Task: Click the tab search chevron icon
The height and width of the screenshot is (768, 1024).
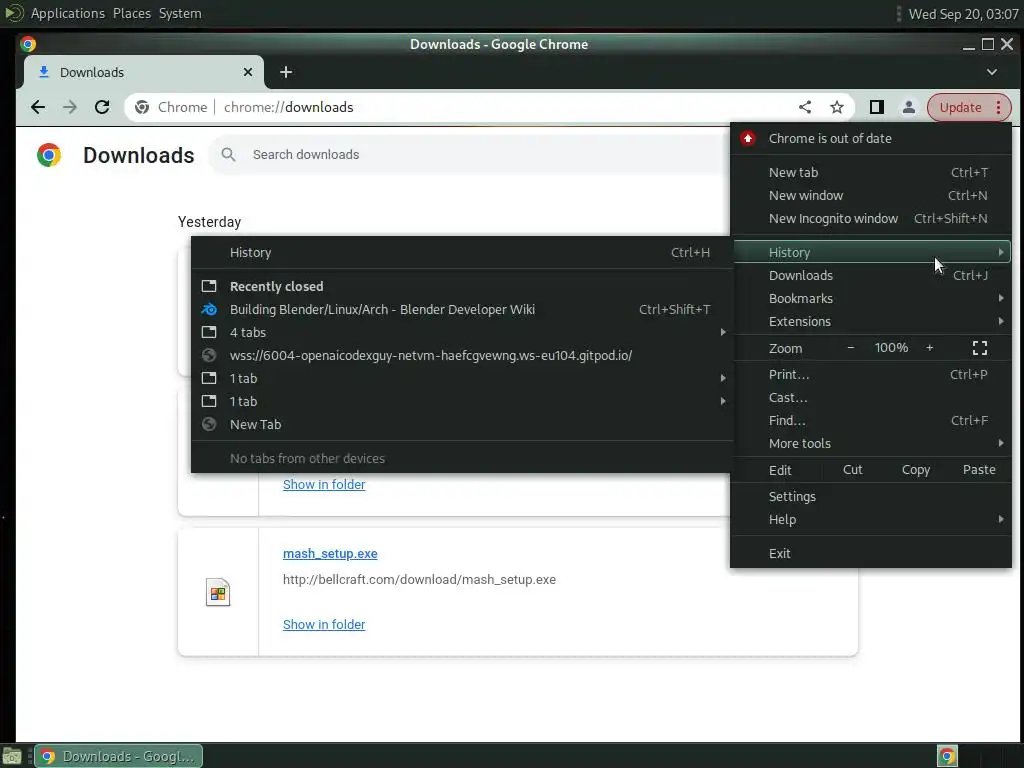Action: click(992, 72)
